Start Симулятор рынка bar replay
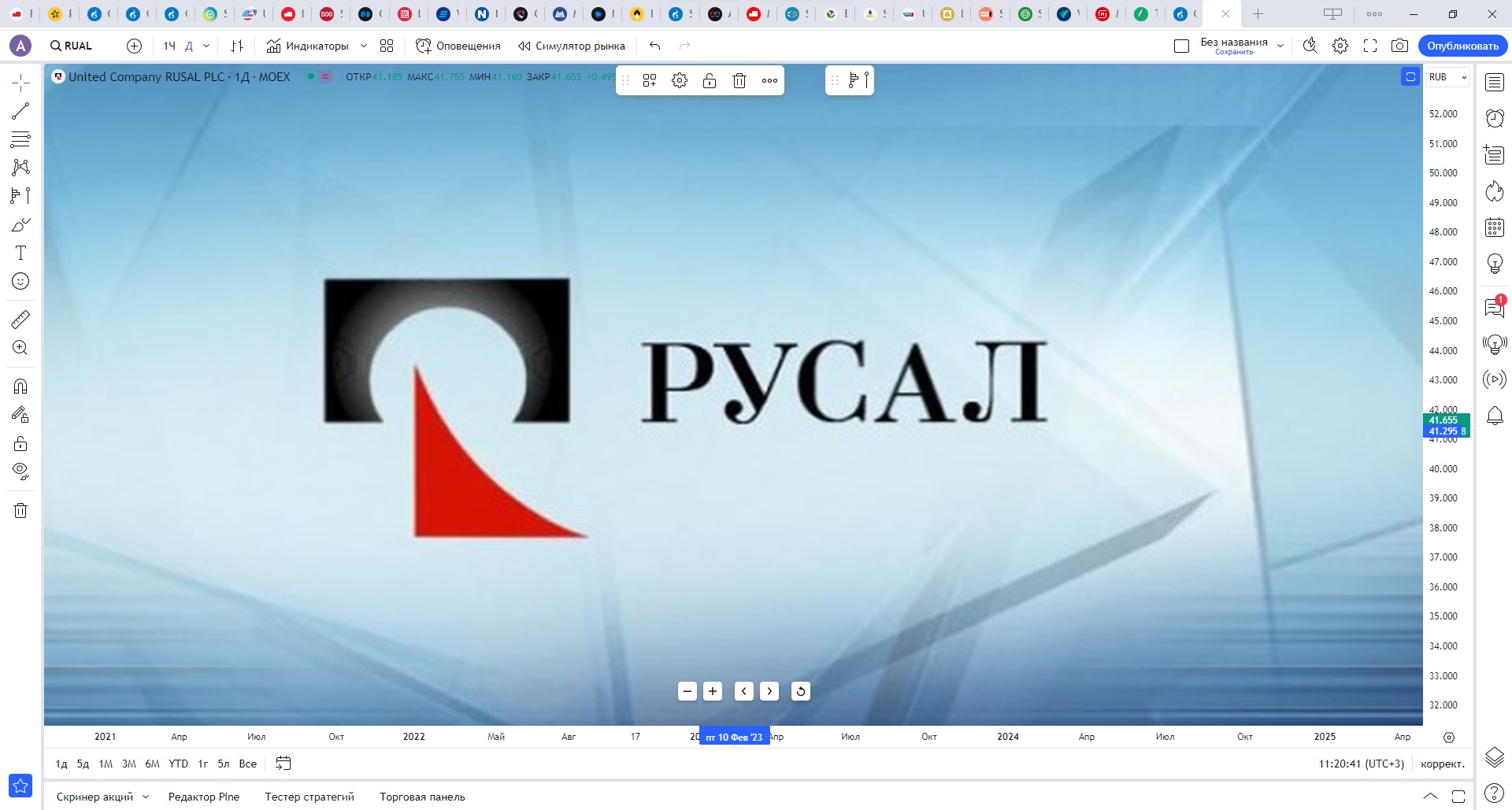 (x=572, y=46)
